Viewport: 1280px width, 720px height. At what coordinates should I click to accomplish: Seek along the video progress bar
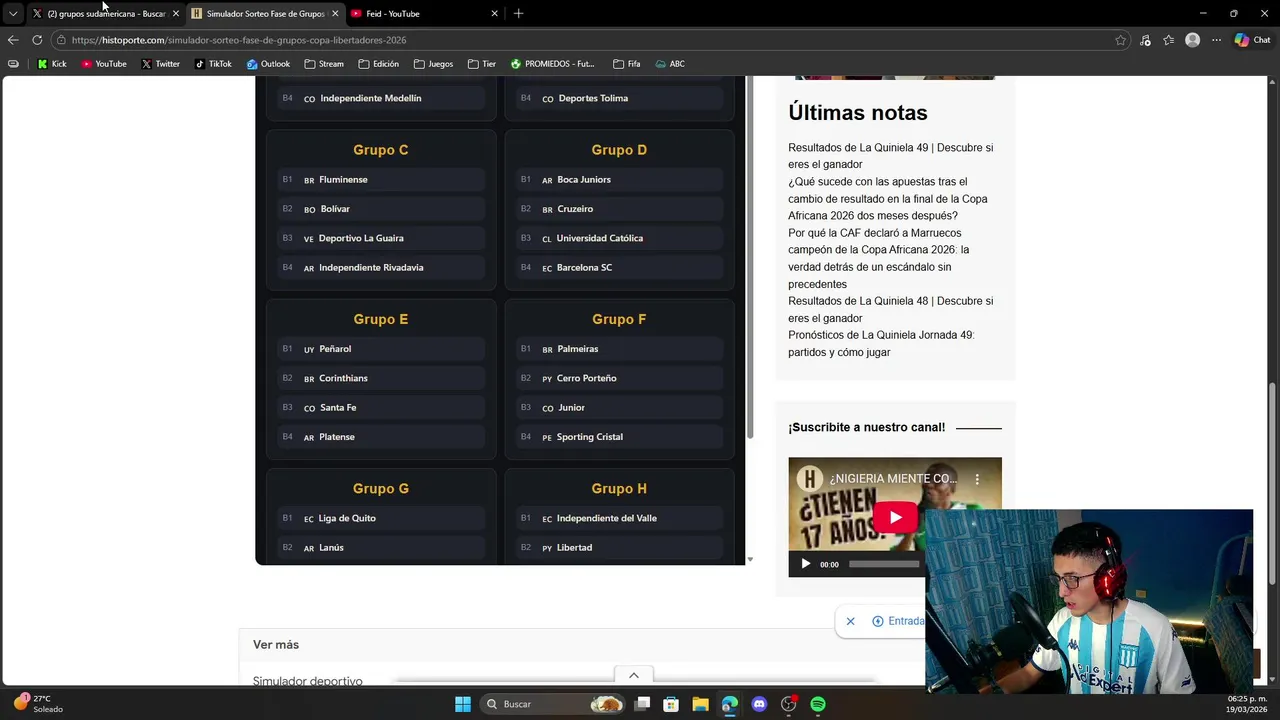click(885, 564)
